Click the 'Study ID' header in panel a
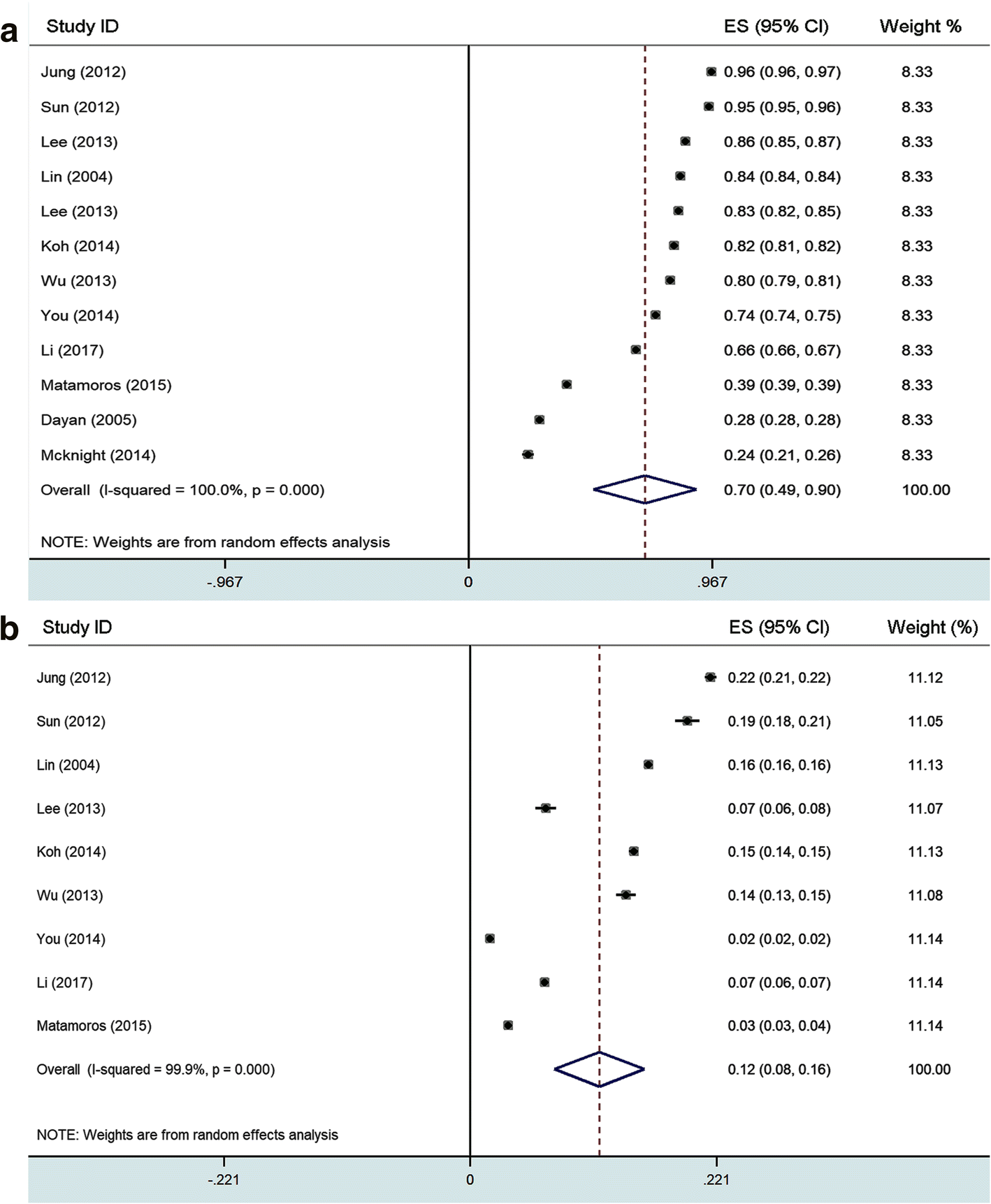991x1204 pixels. coord(82,27)
